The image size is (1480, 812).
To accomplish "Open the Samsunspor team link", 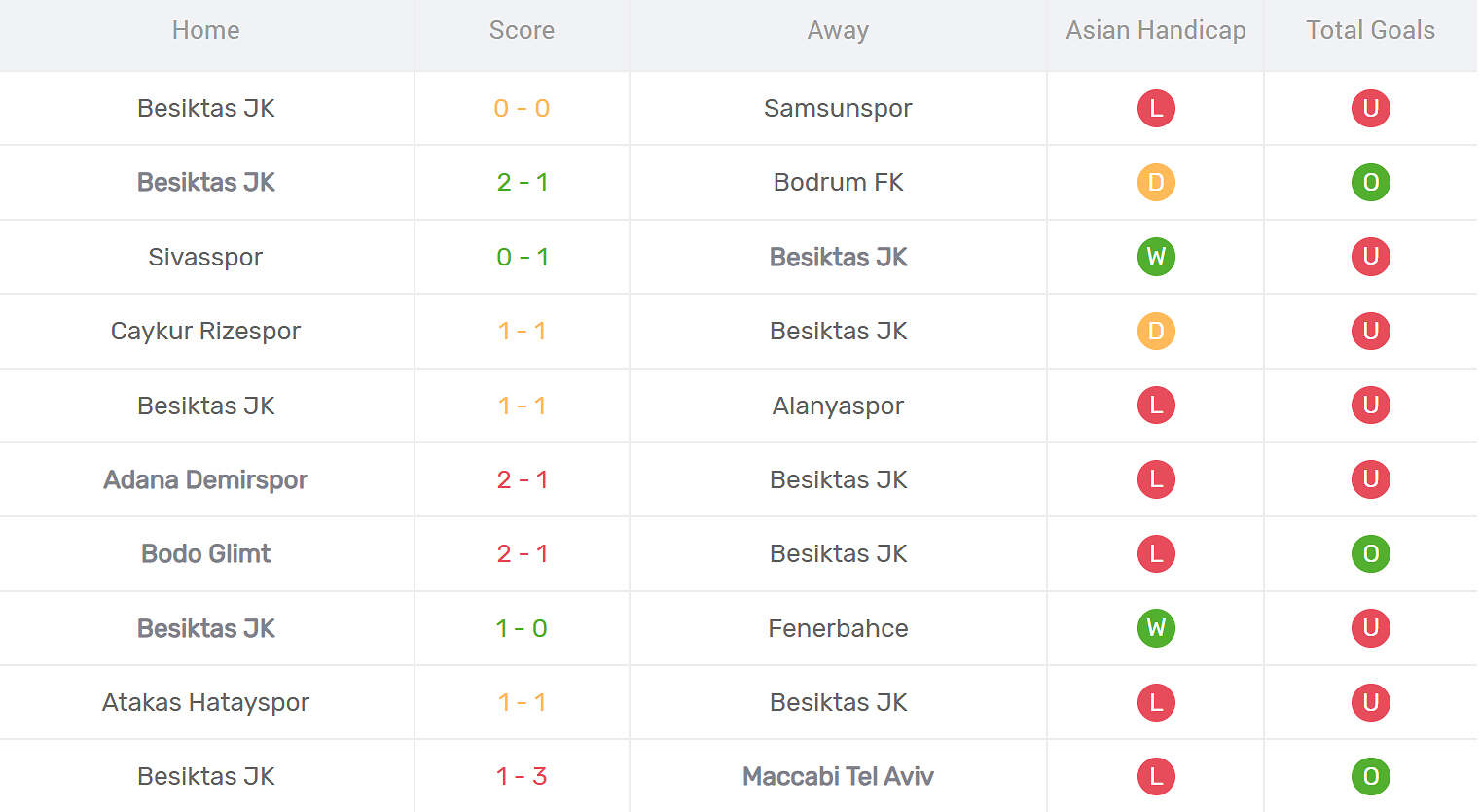I will pyautogui.click(x=838, y=108).
